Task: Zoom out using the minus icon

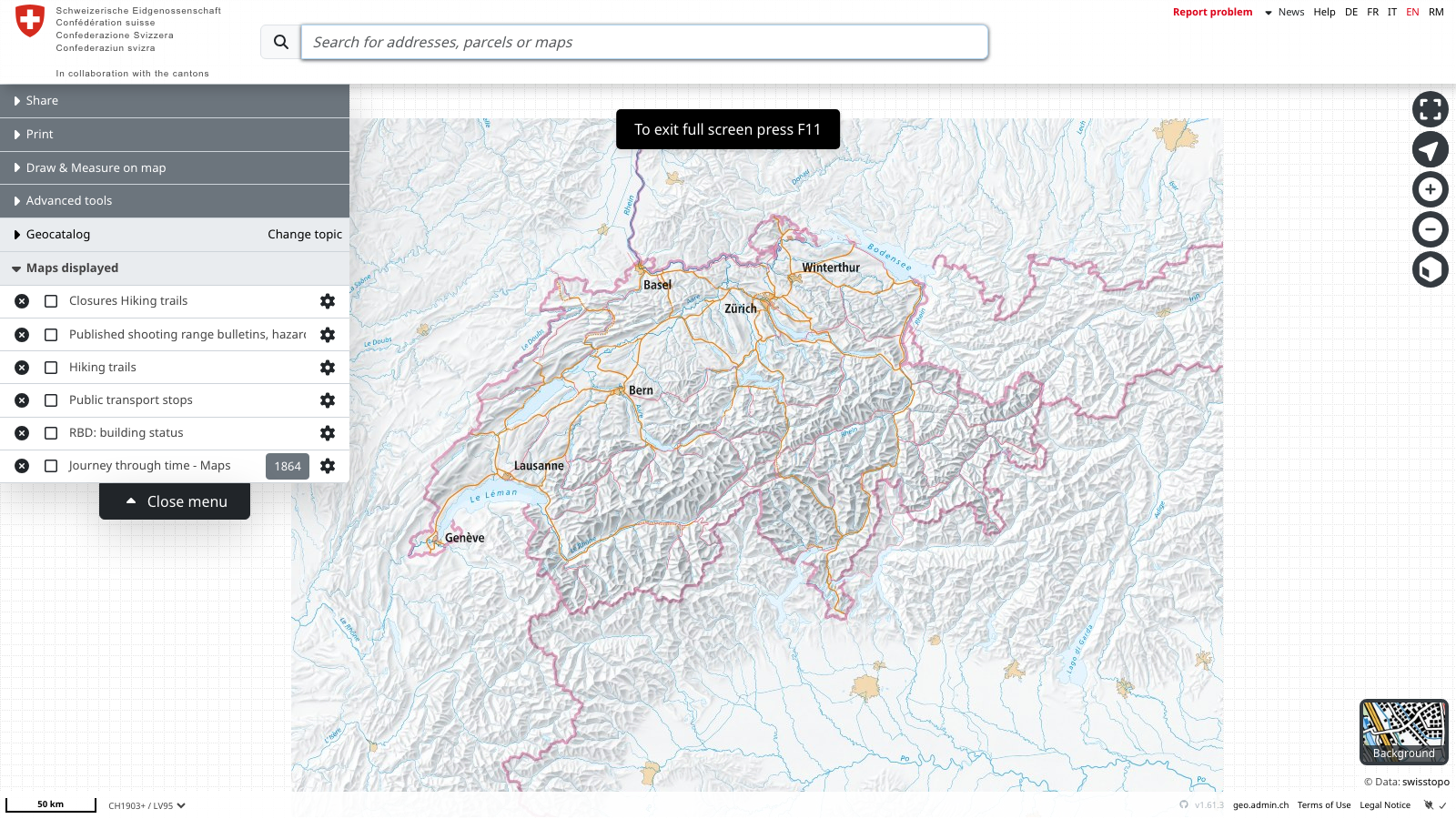Action: tap(1431, 229)
